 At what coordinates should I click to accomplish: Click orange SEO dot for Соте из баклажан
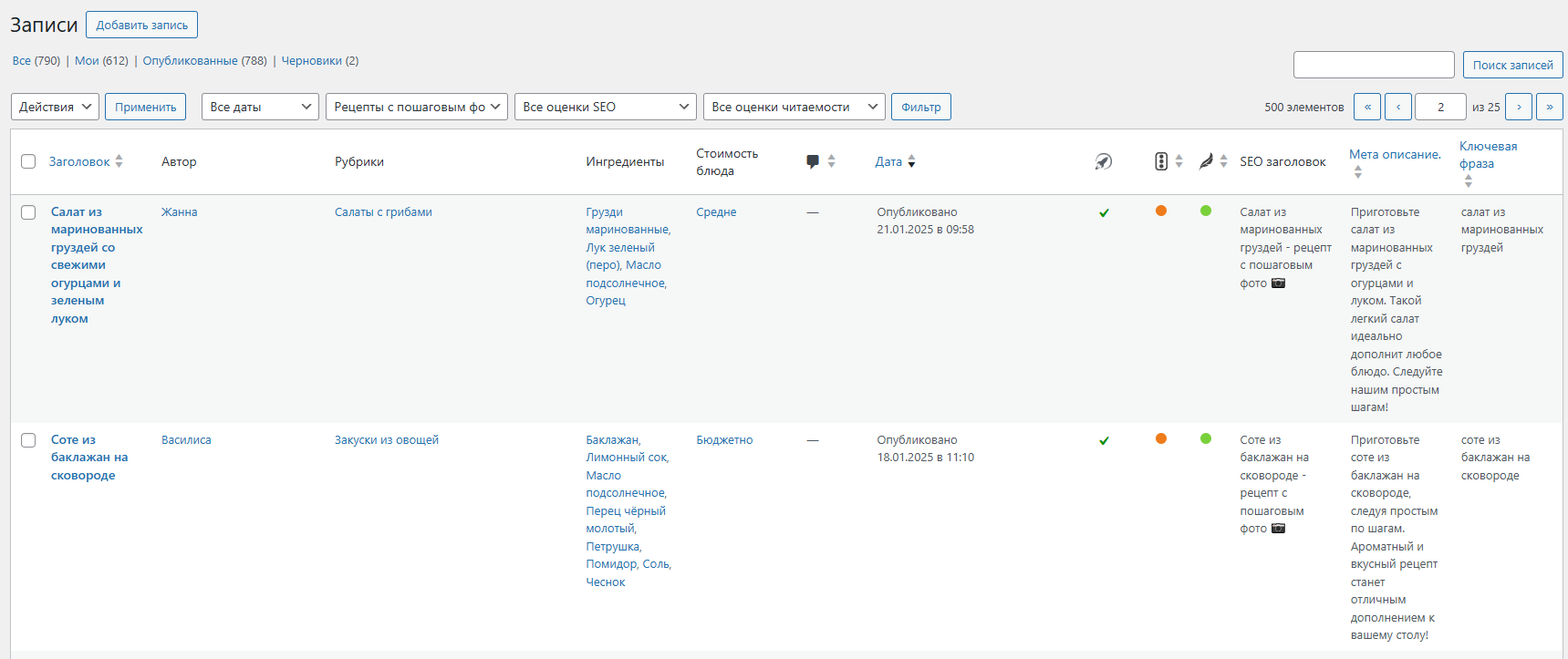click(1161, 438)
